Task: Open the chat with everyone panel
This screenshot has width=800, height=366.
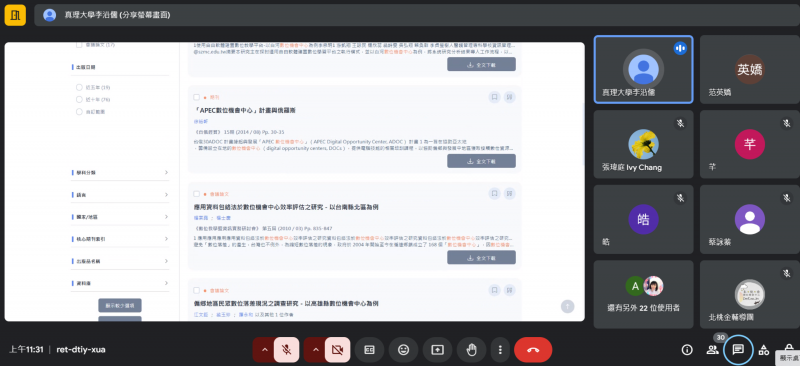Action: pos(738,350)
